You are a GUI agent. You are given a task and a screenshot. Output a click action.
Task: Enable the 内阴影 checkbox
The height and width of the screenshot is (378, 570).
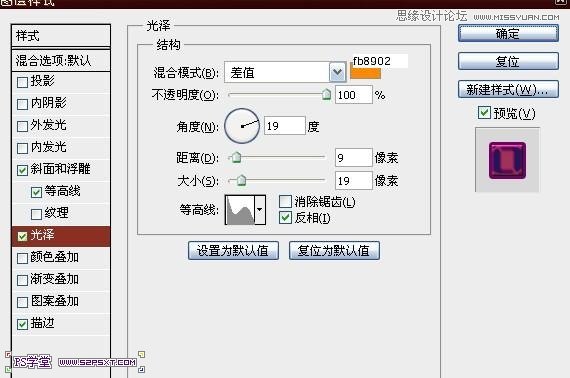pos(22,104)
